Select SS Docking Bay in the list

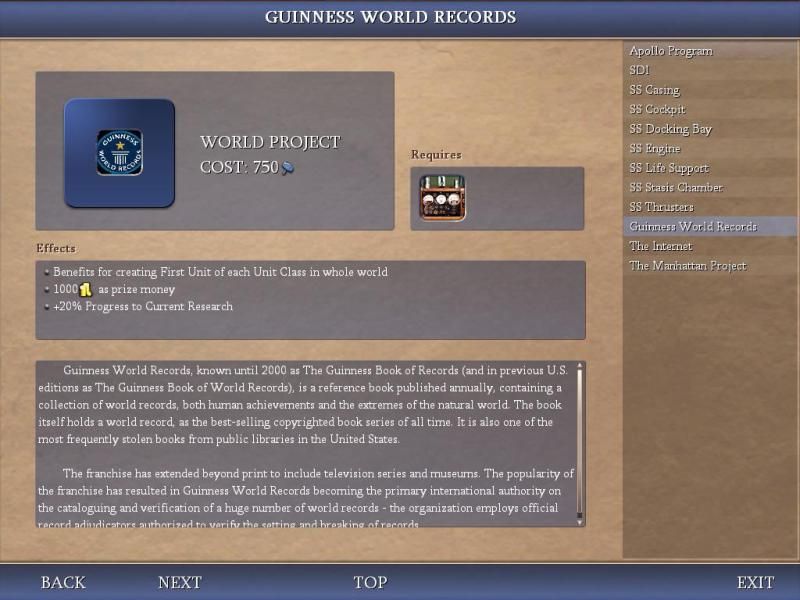[x=710, y=129]
